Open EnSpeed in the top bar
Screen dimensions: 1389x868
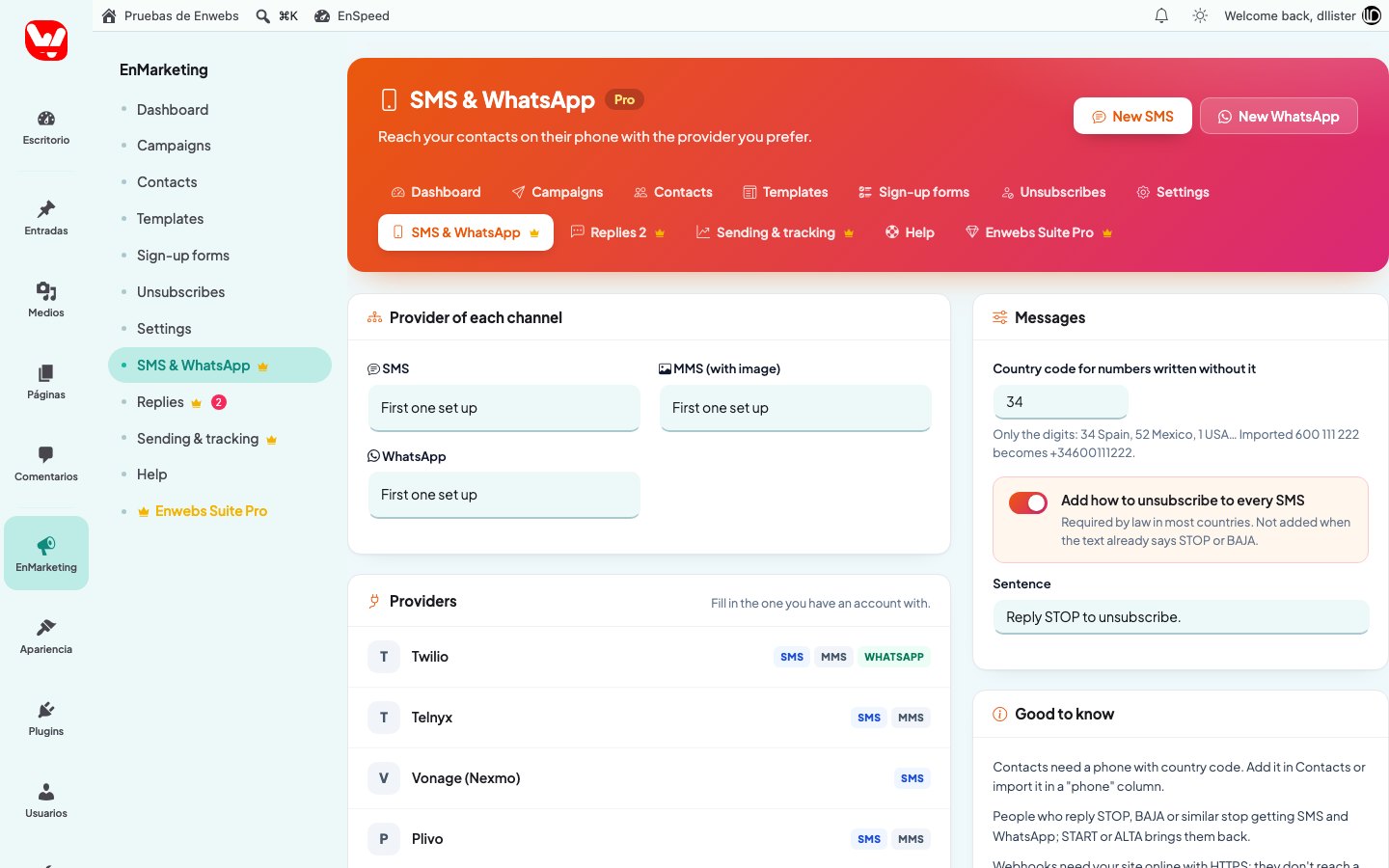(x=352, y=15)
